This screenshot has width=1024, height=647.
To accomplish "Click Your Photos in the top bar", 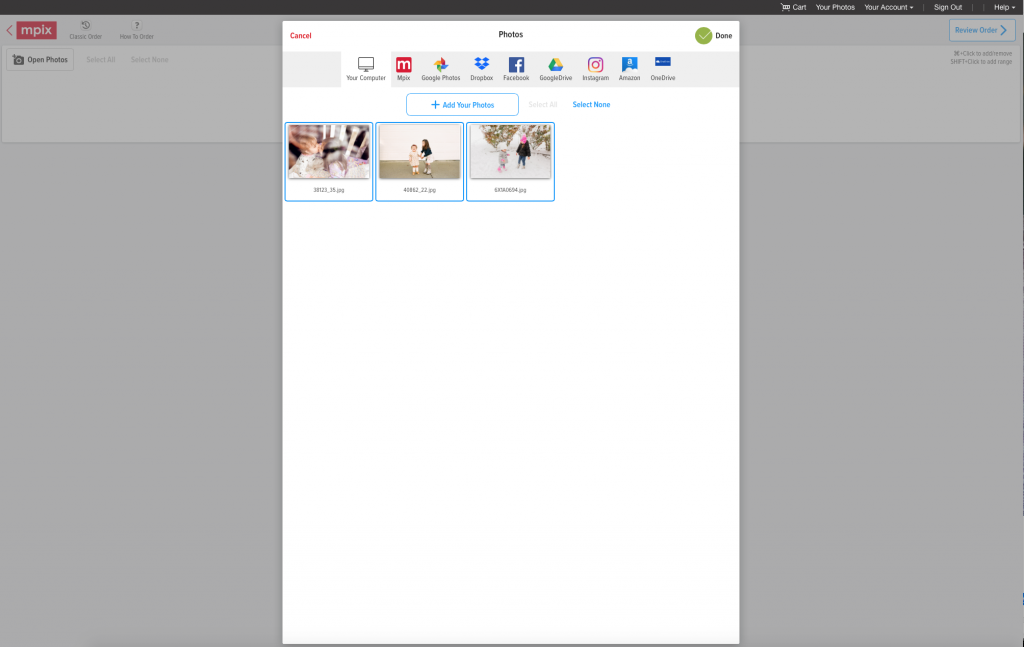I will tap(835, 7).
